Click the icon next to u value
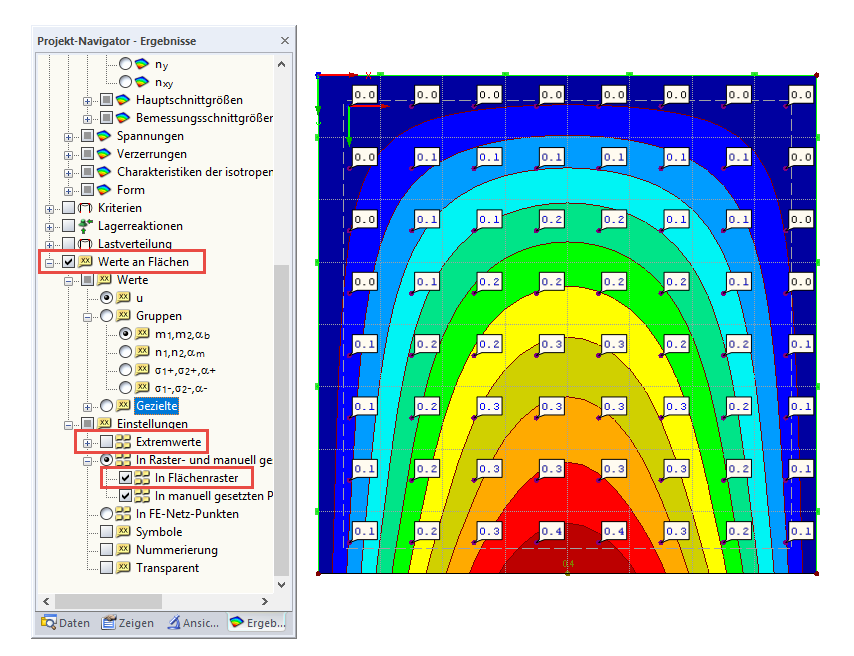The height and width of the screenshot is (656, 854). [123, 297]
